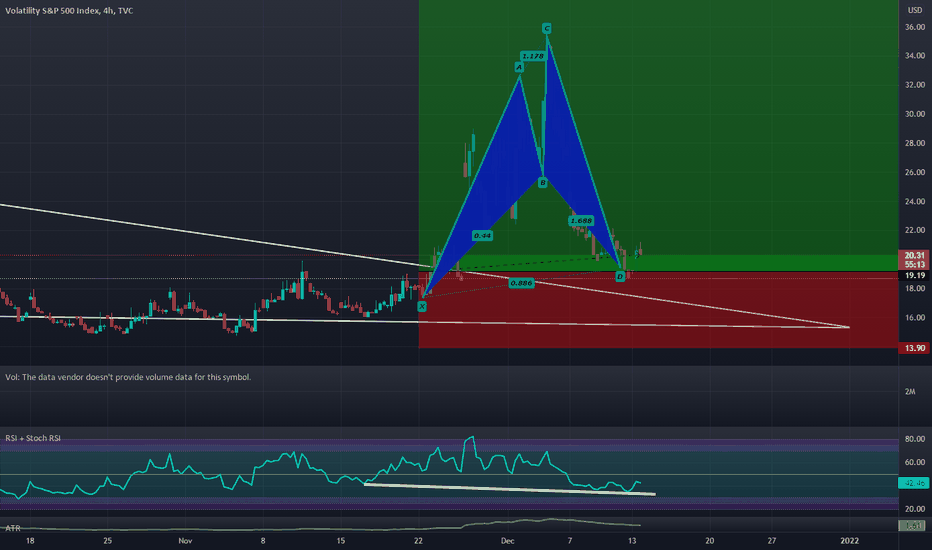Click the 16.00 price axis label
This screenshot has height=550, width=932.
[x=915, y=318]
